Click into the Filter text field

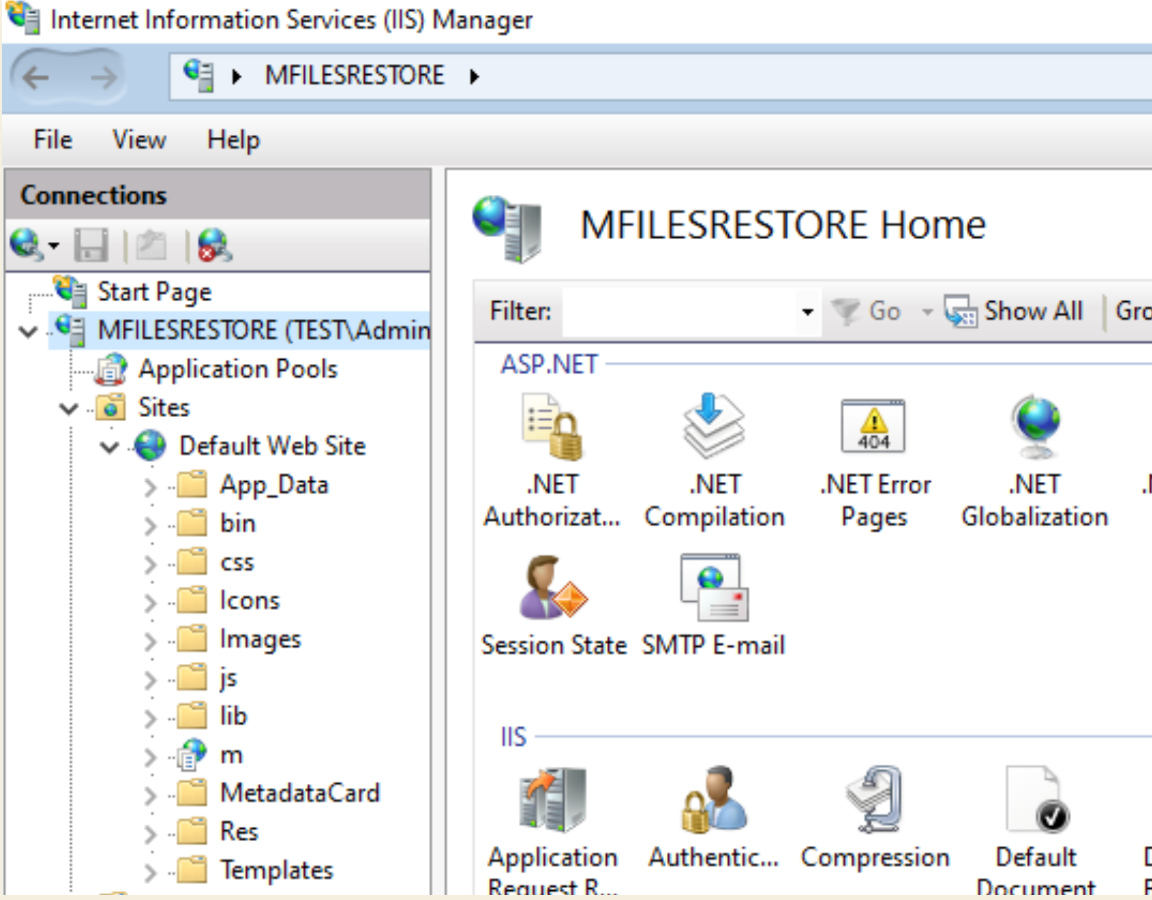click(681, 312)
